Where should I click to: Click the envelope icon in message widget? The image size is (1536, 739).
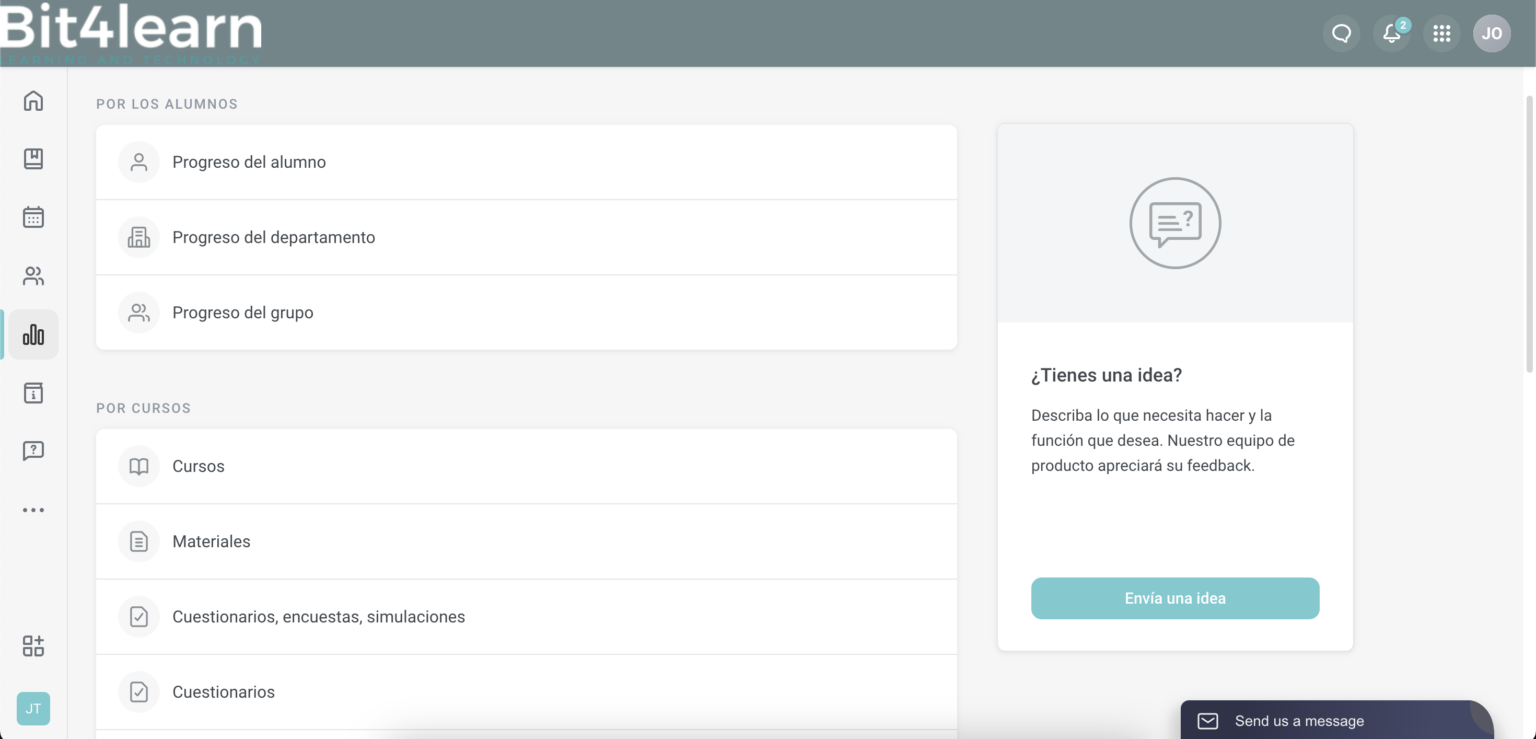[x=1208, y=721]
